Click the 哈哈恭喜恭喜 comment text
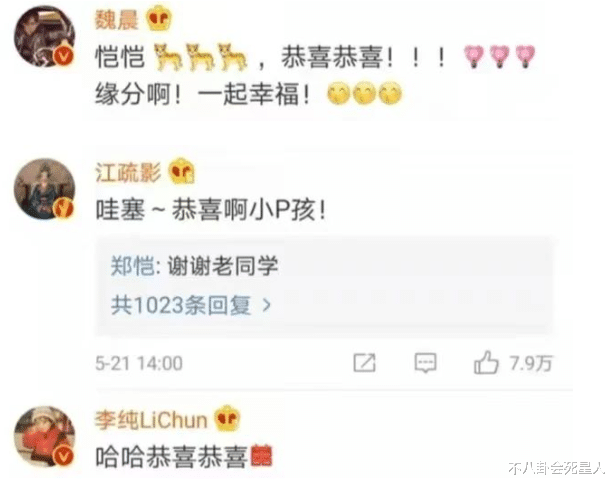The height and width of the screenshot is (484, 613). point(172,457)
